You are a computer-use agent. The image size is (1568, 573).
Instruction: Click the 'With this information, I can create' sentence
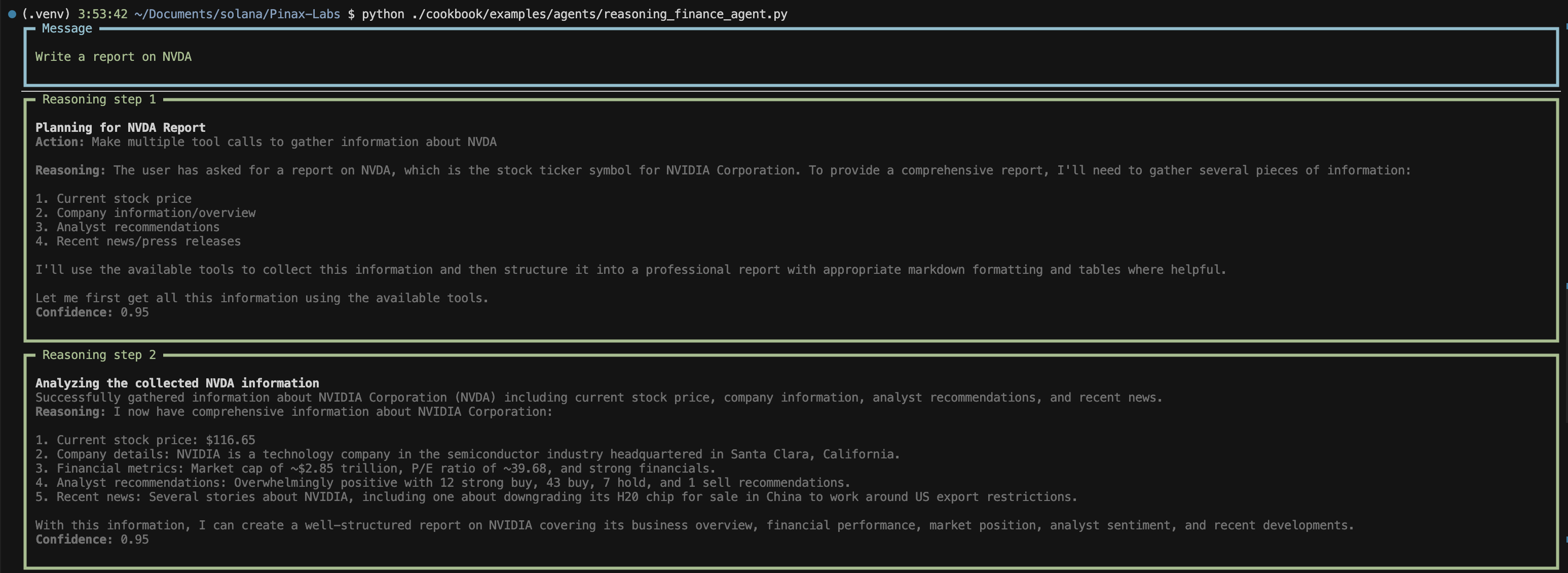694,525
